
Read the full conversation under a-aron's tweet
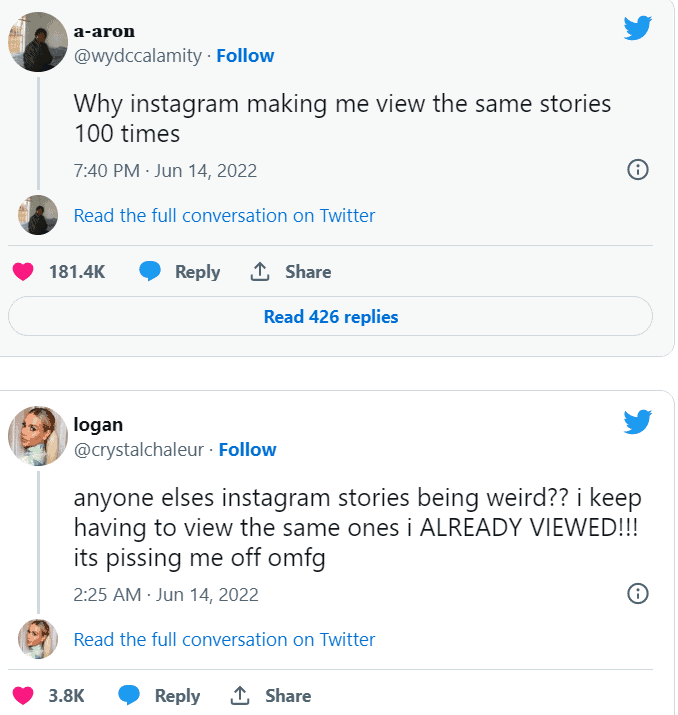[x=224, y=215]
